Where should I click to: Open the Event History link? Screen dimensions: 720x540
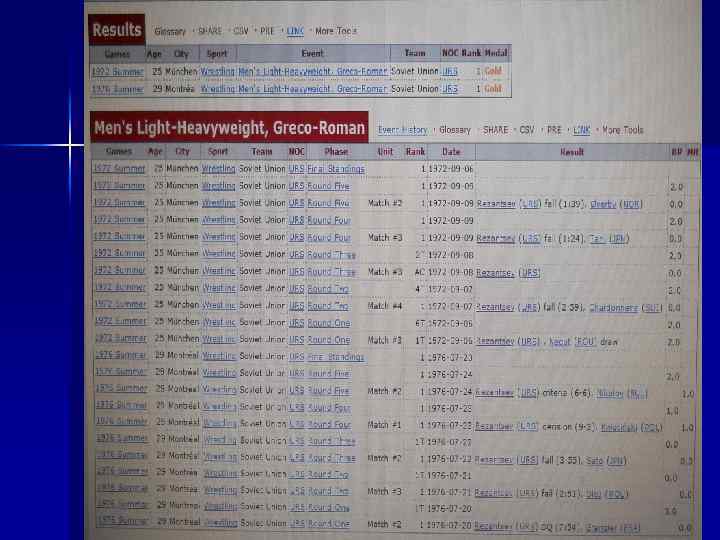pos(403,130)
